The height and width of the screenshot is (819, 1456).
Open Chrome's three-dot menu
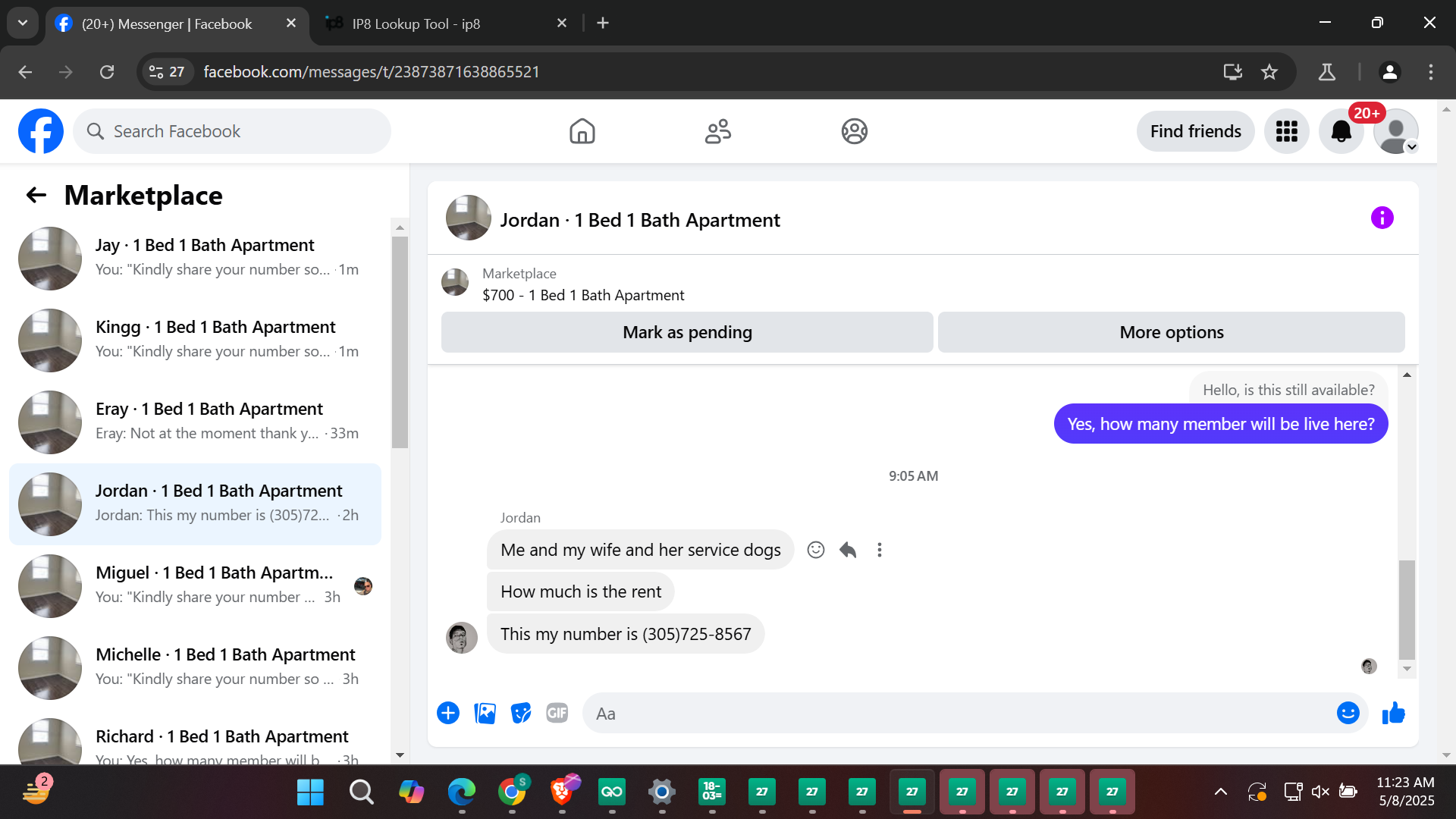click(1431, 72)
